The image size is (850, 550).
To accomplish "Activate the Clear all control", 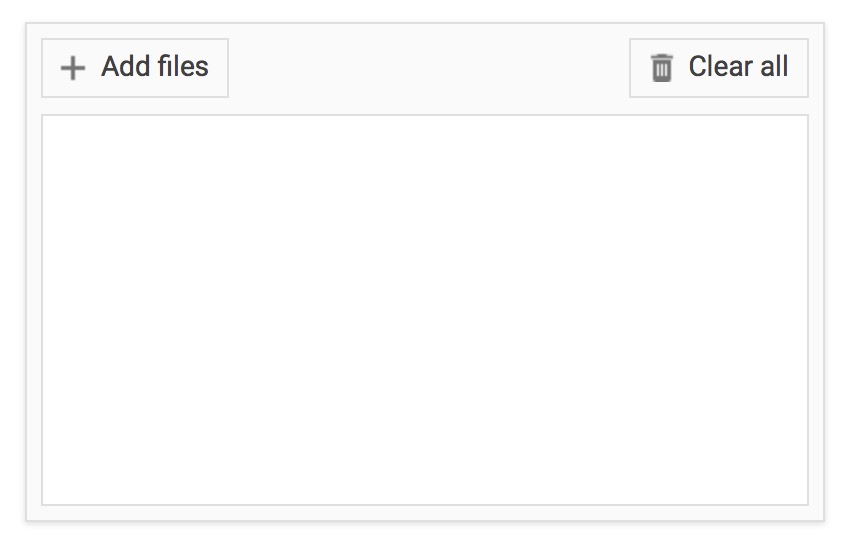I will pos(718,68).
